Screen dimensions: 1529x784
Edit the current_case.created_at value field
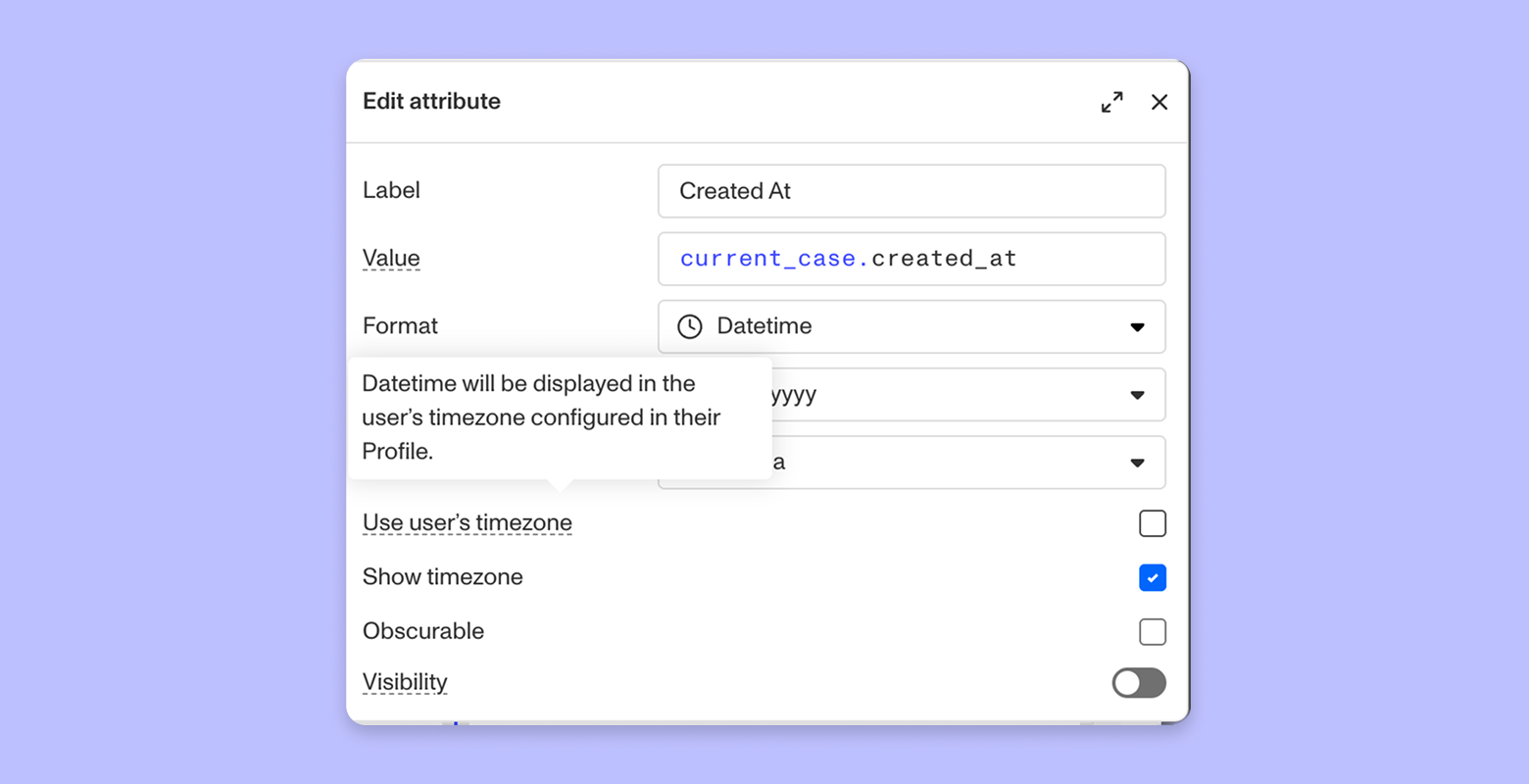[912, 259]
